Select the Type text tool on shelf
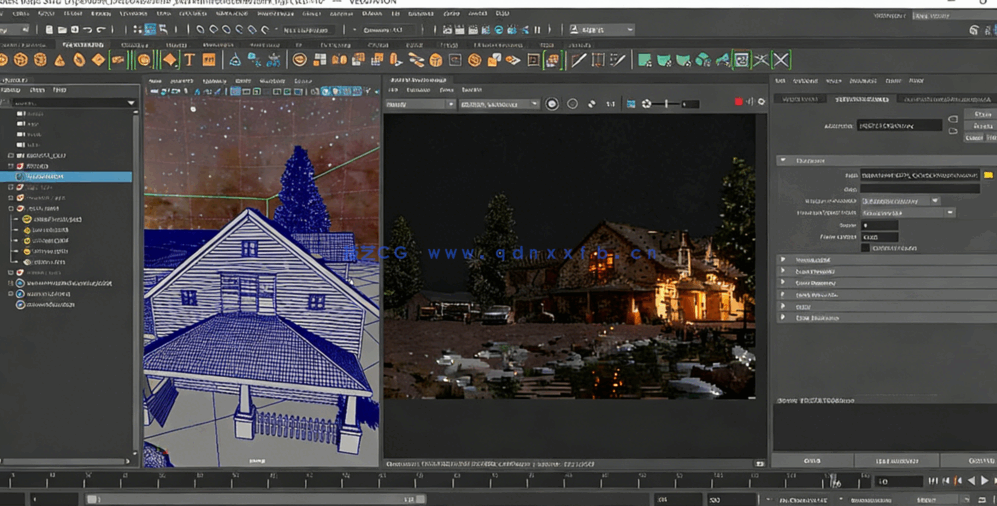 tap(189, 60)
